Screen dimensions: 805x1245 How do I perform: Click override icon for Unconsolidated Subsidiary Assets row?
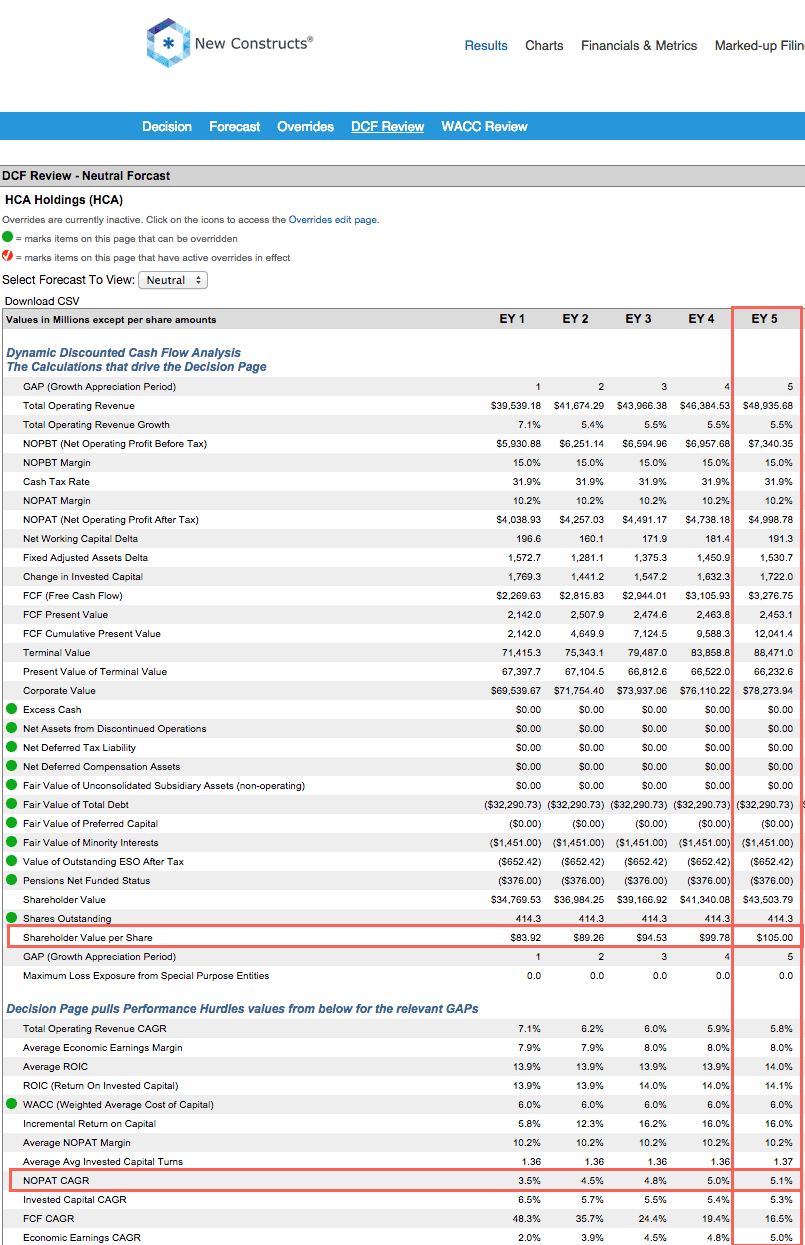point(12,785)
